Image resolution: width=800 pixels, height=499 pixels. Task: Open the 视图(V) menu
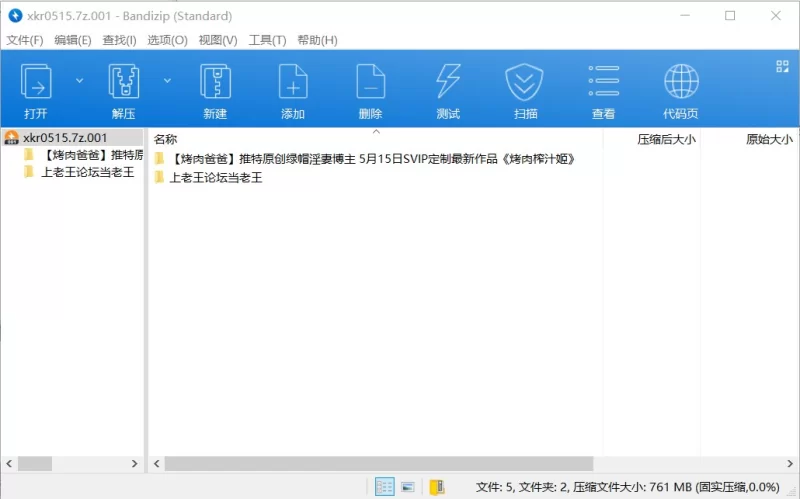pos(218,40)
